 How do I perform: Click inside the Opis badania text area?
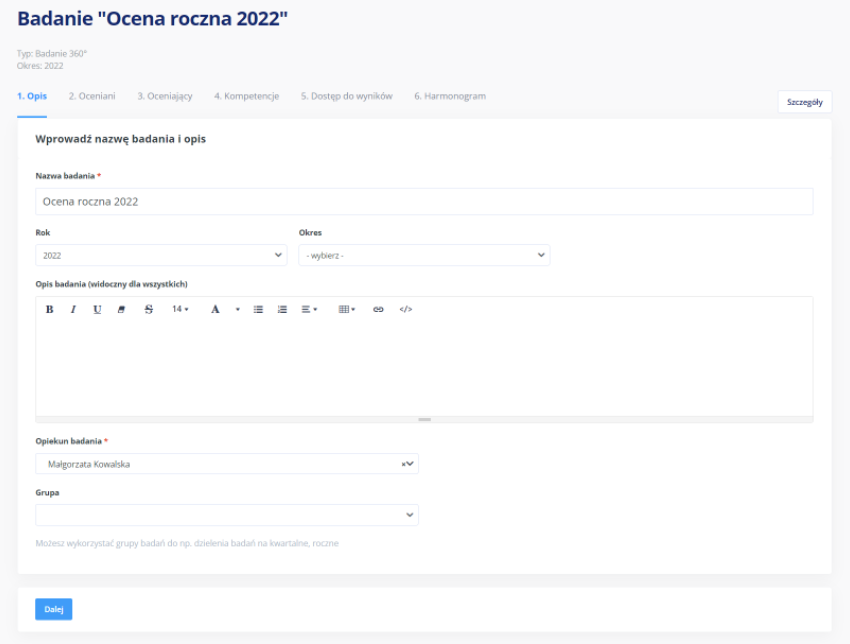424,369
